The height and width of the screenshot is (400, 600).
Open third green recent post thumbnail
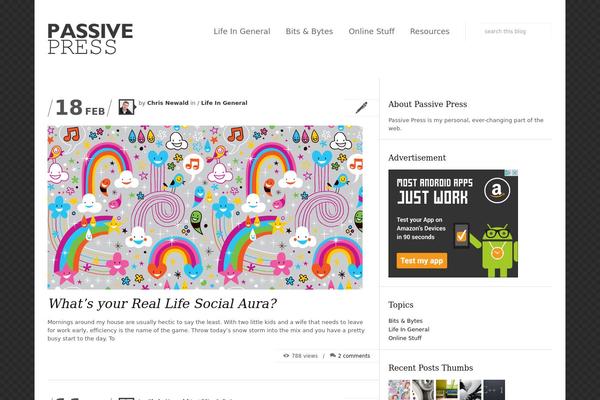(x=447, y=390)
